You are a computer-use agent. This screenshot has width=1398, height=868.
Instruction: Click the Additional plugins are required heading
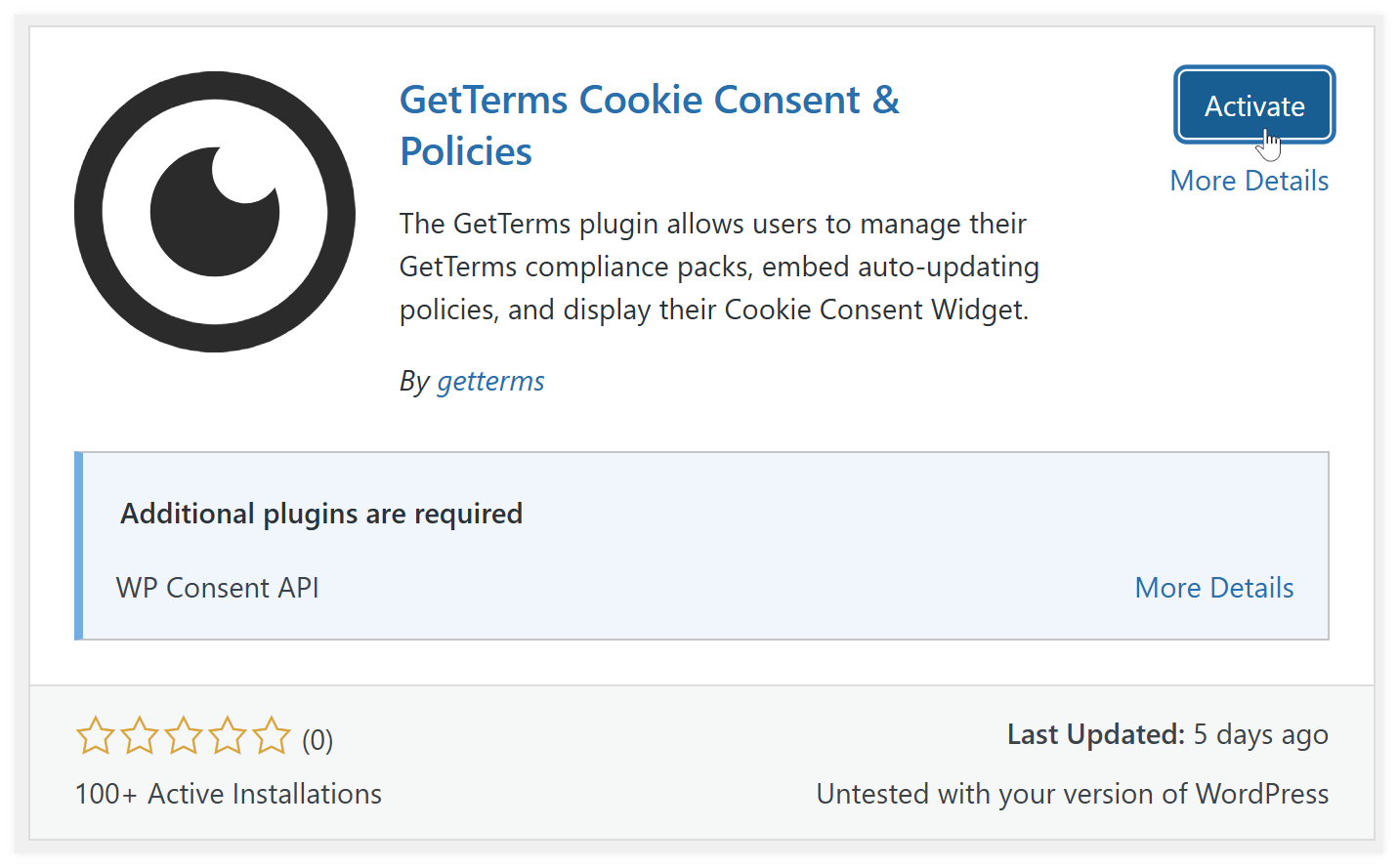[x=321, y=514]
